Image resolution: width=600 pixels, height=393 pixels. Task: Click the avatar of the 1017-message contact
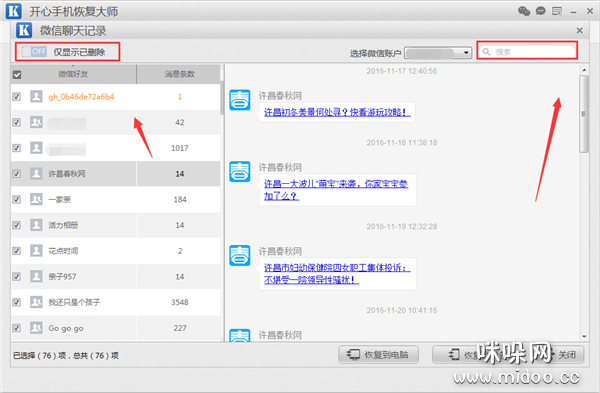pyautogui.click(x=36, y=148)
